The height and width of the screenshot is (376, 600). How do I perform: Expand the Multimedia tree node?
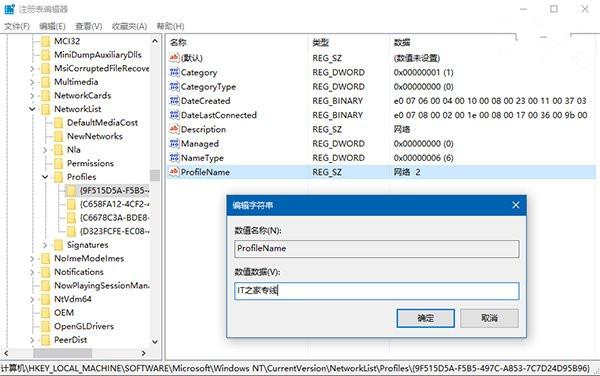pos(32,82)
